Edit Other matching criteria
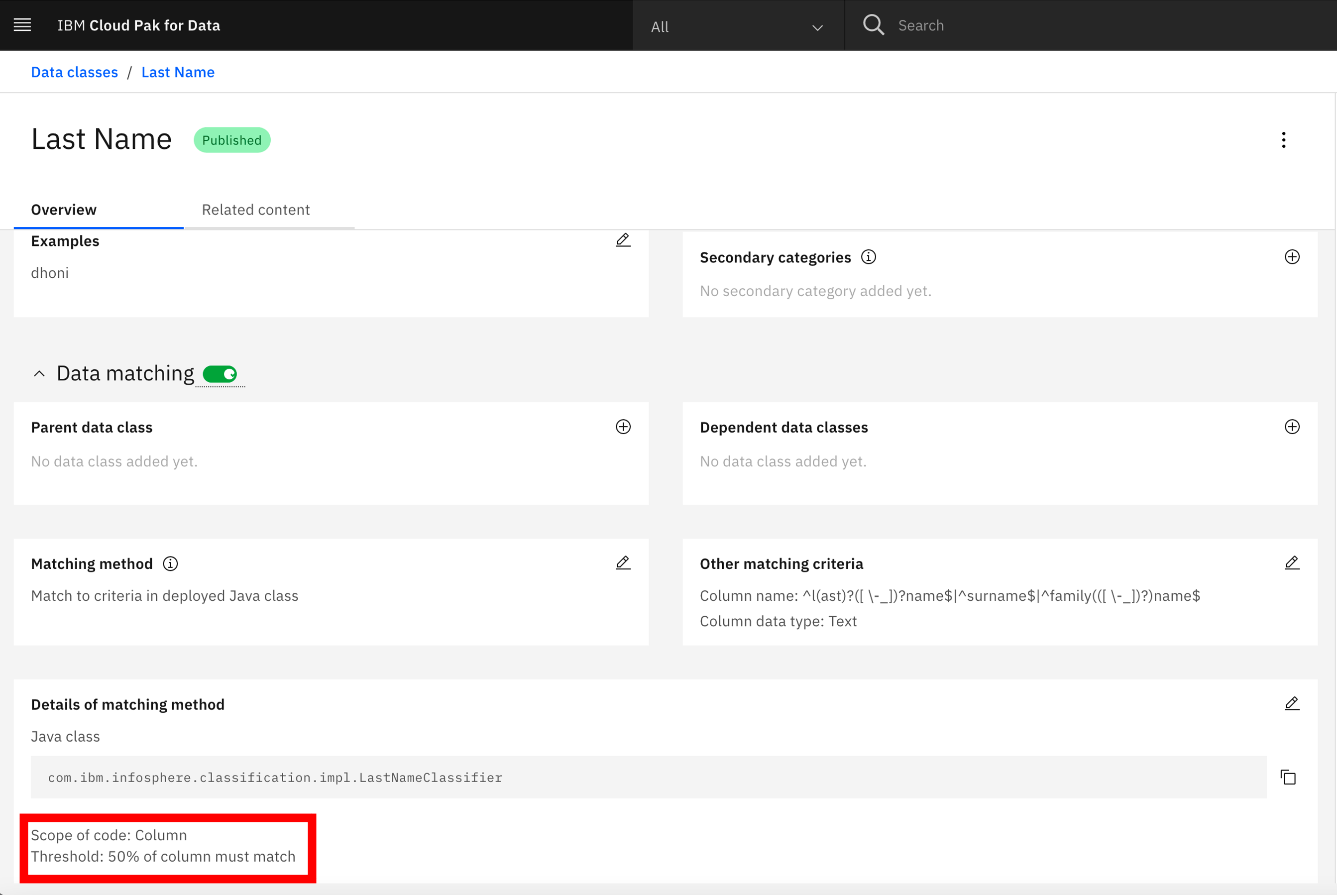This screenshot has height=896, width=1337. [1292, 563]
